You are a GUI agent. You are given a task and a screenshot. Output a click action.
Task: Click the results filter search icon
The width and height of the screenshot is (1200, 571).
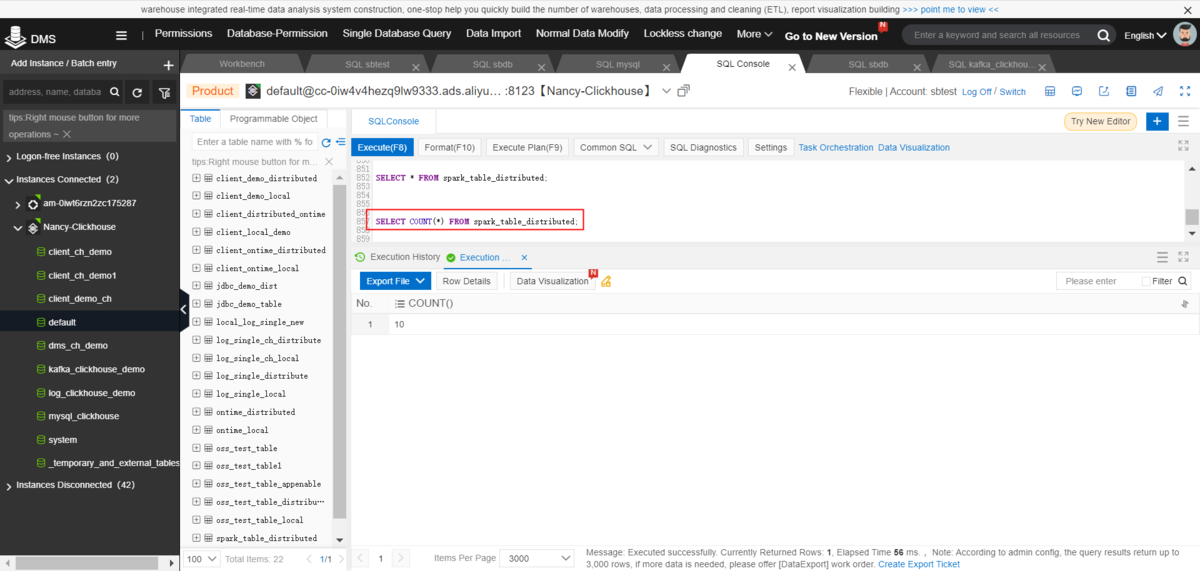point(1183,281)
